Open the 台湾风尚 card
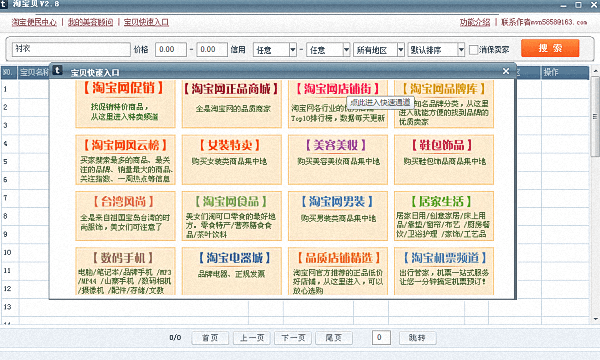The width and height of the screenshot is (600, 360). [x=125, y=216]
